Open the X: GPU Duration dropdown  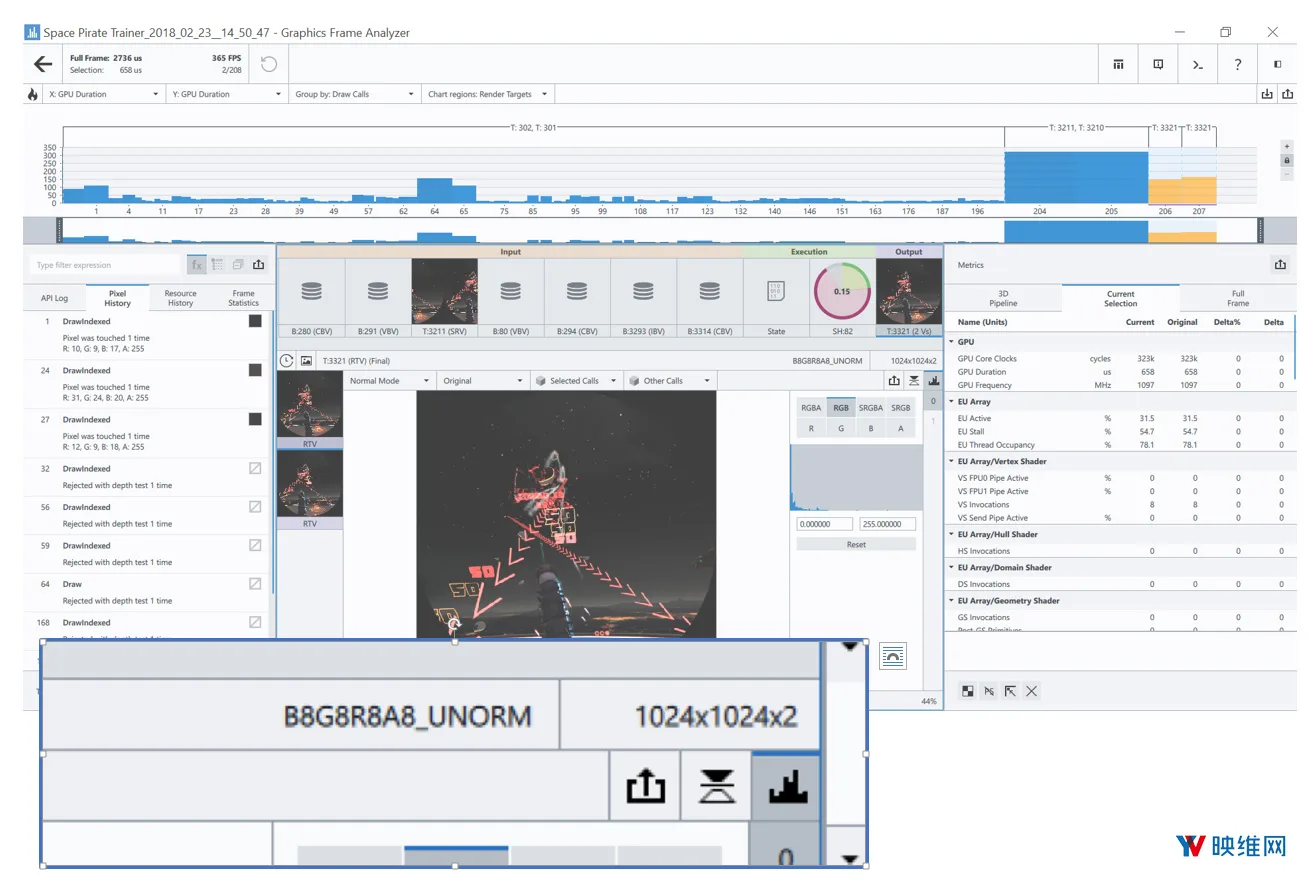click(x=104, y=94)
